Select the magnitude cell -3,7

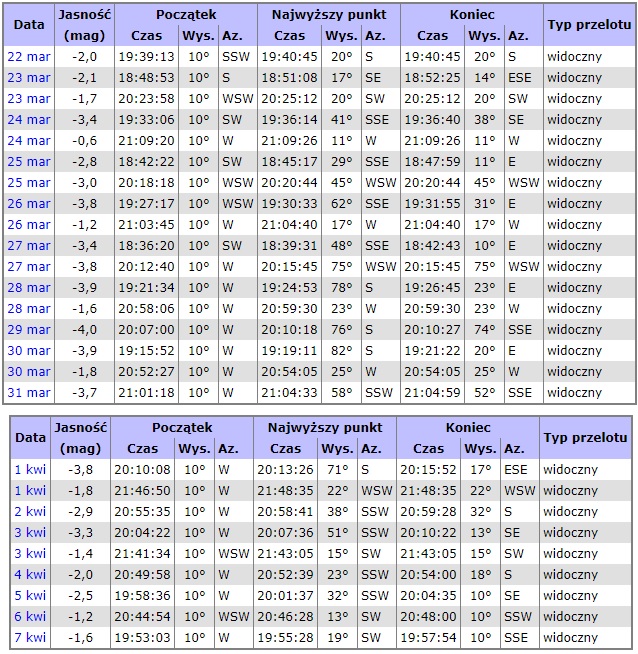(84, 392)
